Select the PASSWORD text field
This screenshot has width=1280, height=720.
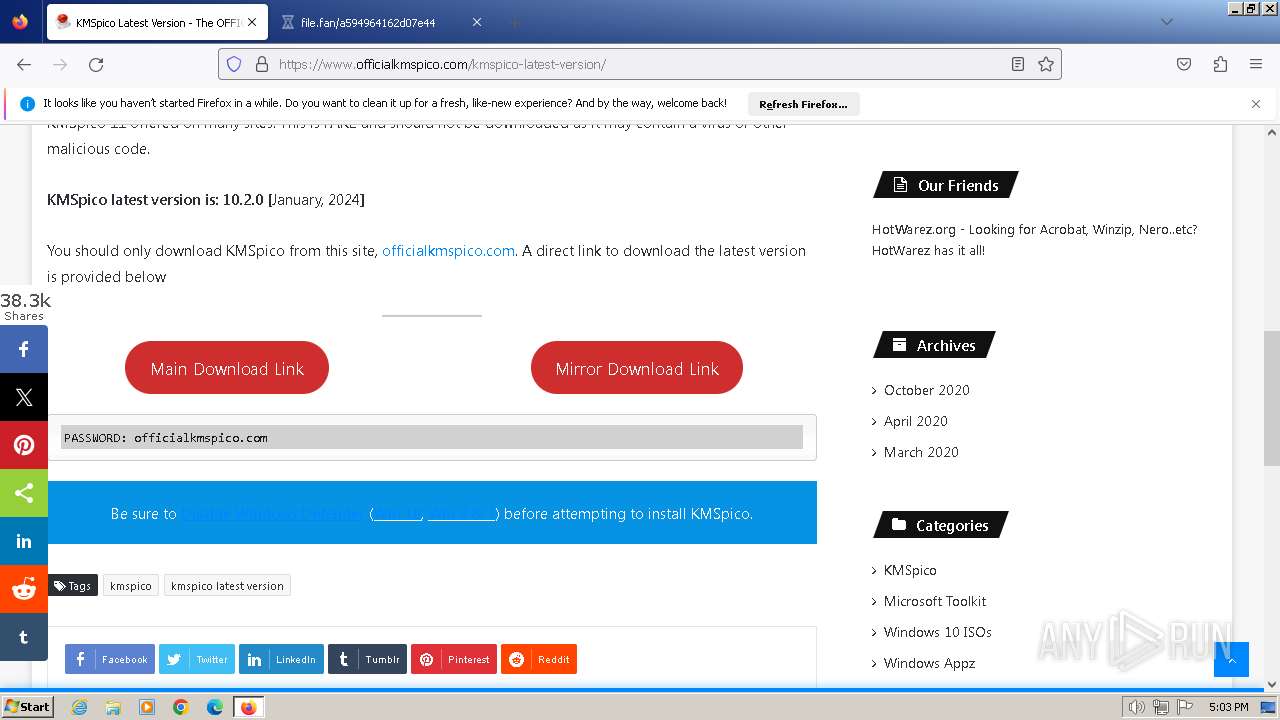tap(432, 437)
